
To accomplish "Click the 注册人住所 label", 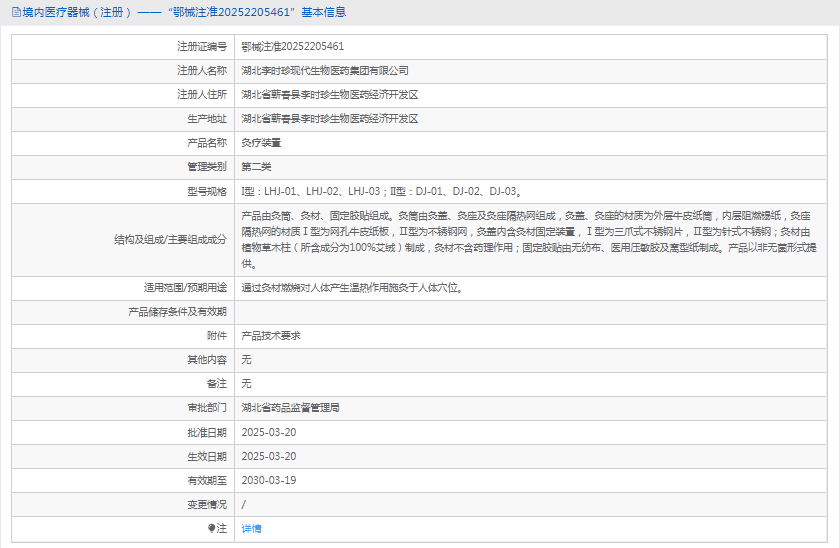I will [202, 95].
